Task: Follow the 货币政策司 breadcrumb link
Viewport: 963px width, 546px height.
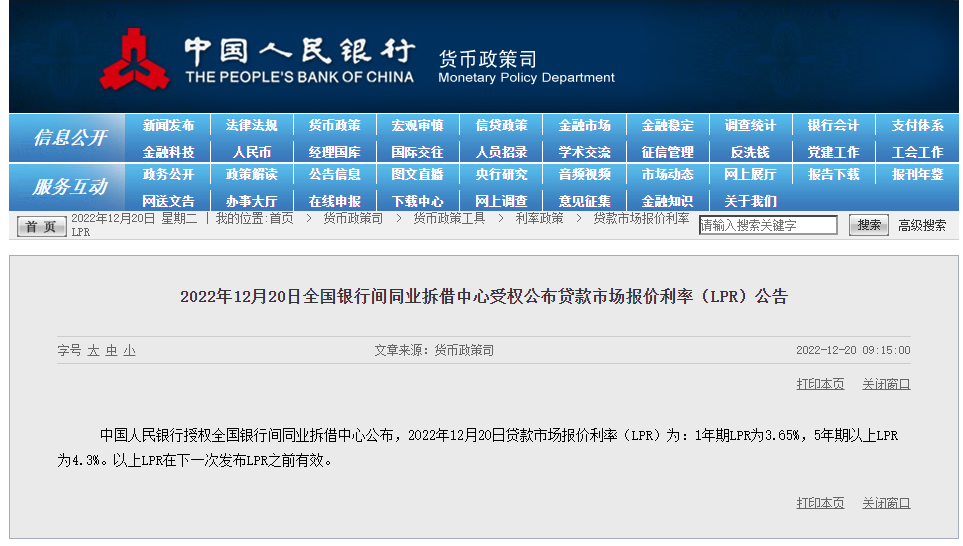Action: tap(353, 219)
